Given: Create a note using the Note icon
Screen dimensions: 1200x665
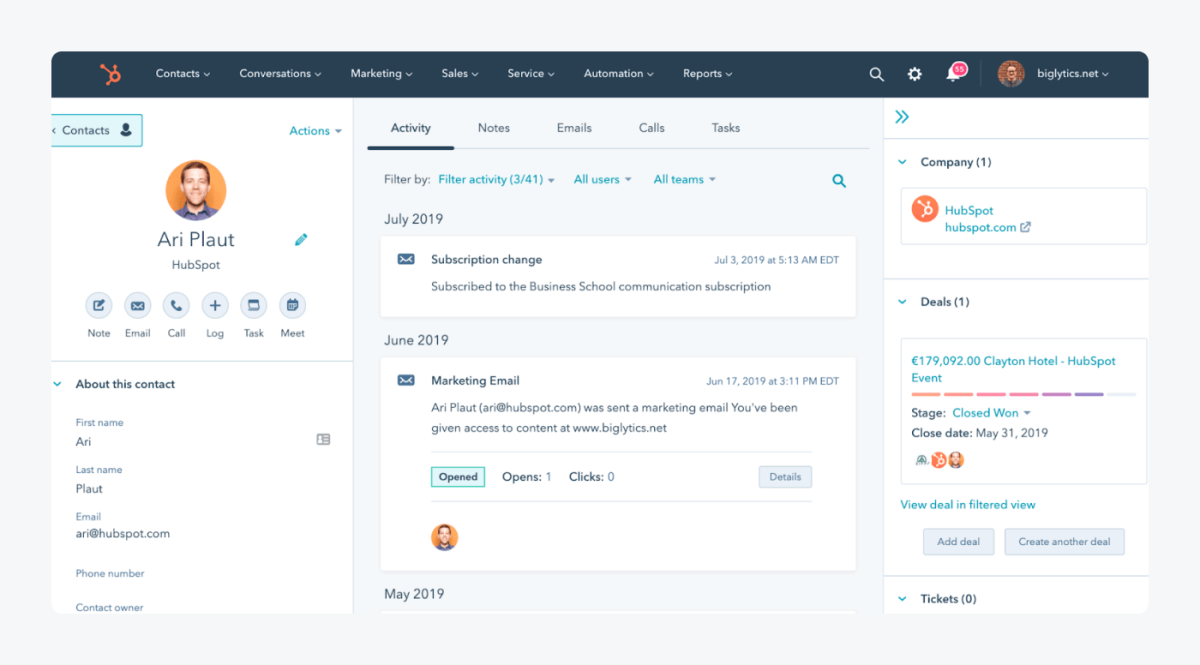Looking at the screenshot, I should coord(98,307).
